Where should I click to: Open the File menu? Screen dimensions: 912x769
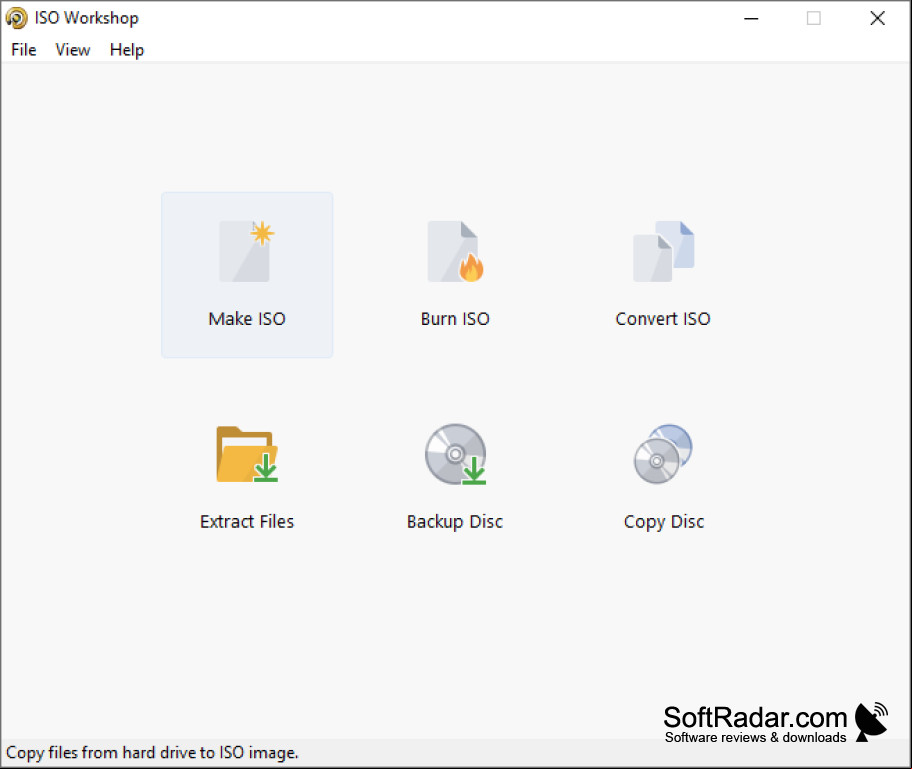(x=24, y=50)
